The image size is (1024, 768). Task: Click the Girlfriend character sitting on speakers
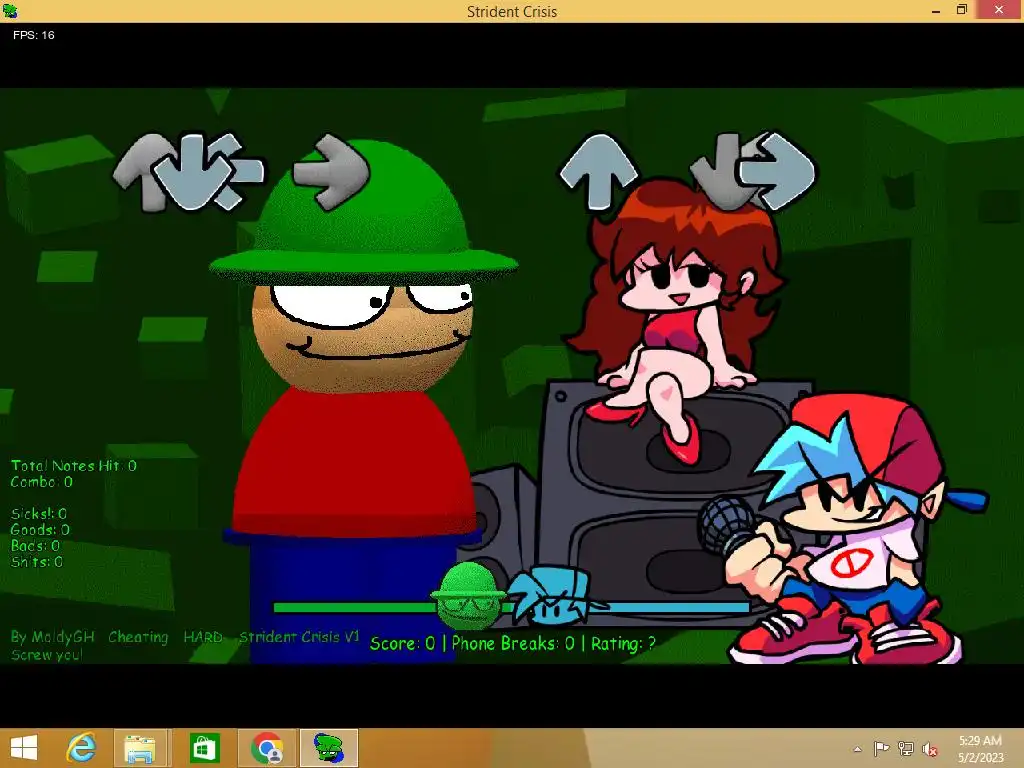(676, 320)
